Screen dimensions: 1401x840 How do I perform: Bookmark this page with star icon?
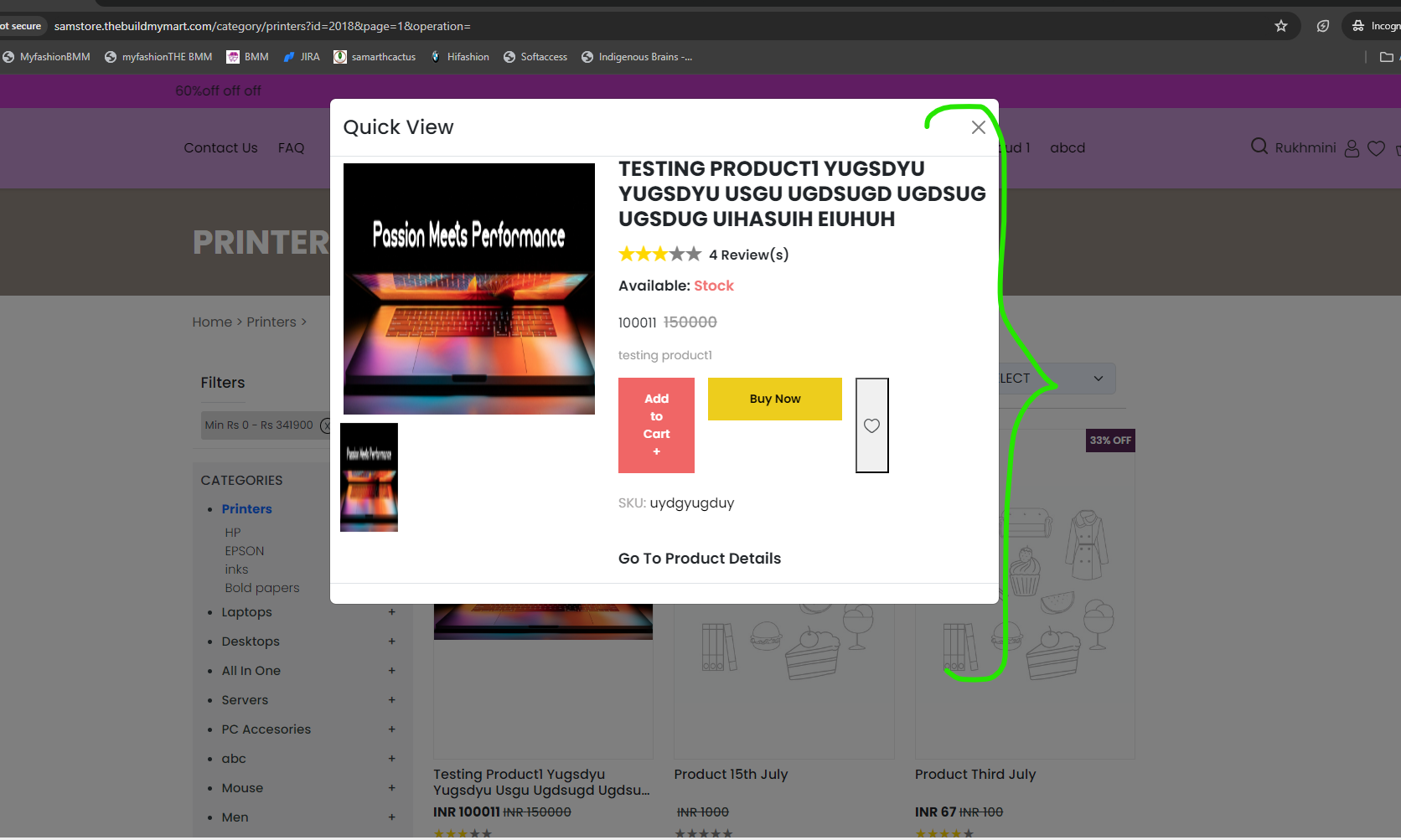(x=1281, y=26)
